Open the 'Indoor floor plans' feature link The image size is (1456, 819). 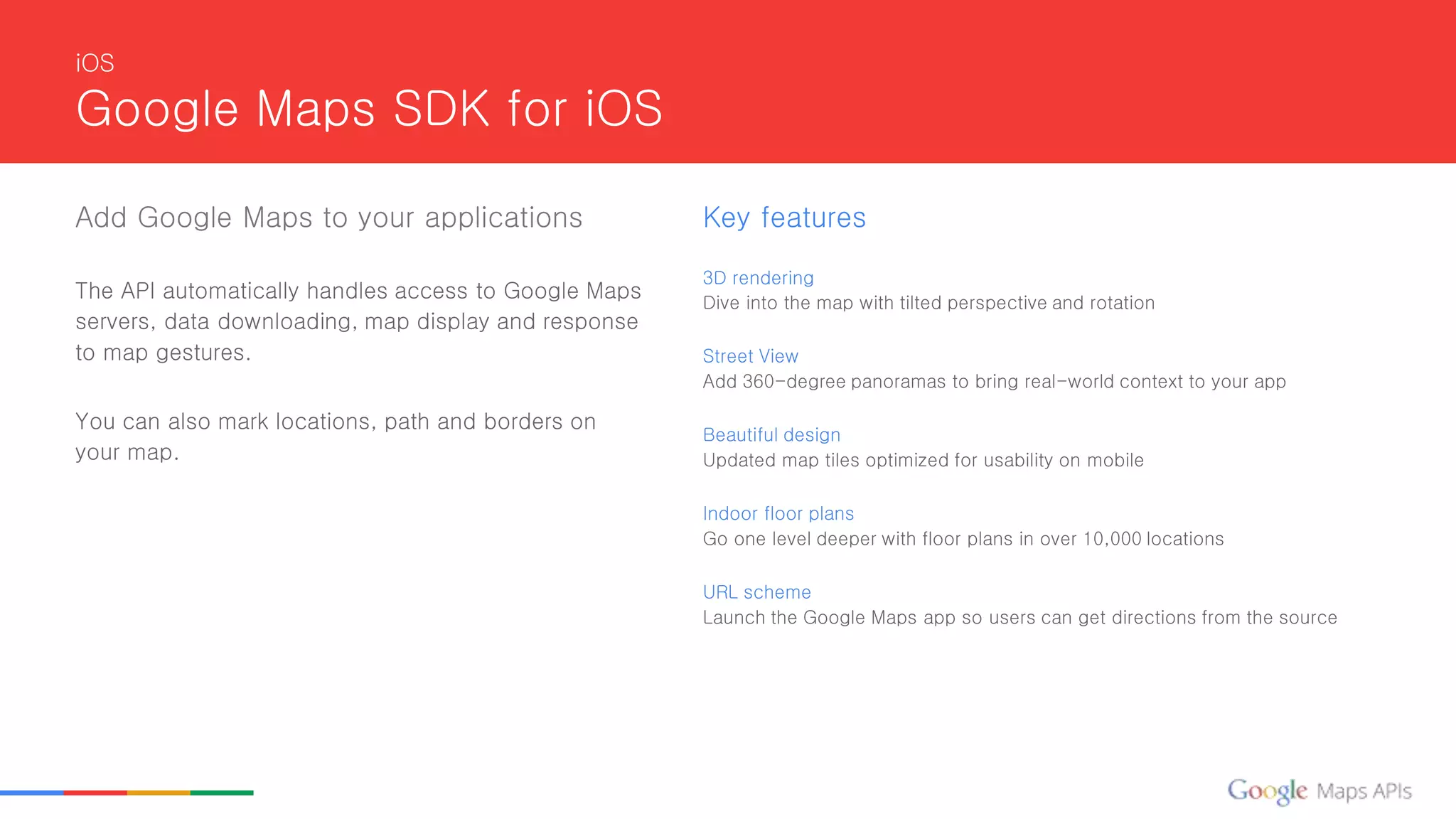point(778,513)
